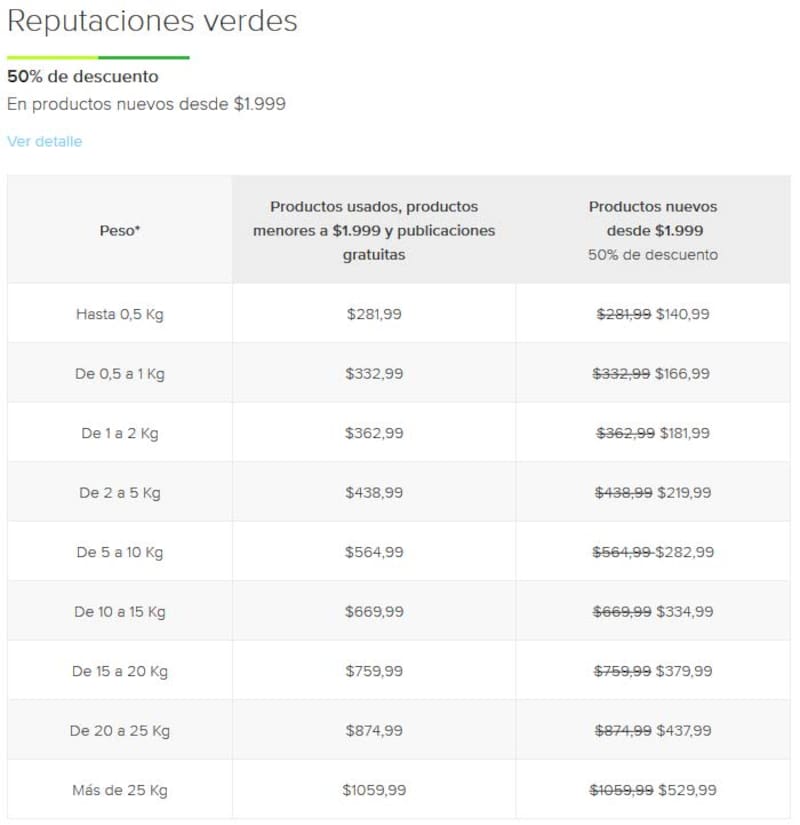The image size is (800, 825).
Task: Click the '50% de descuento' bold text
Action: (83, 76)
